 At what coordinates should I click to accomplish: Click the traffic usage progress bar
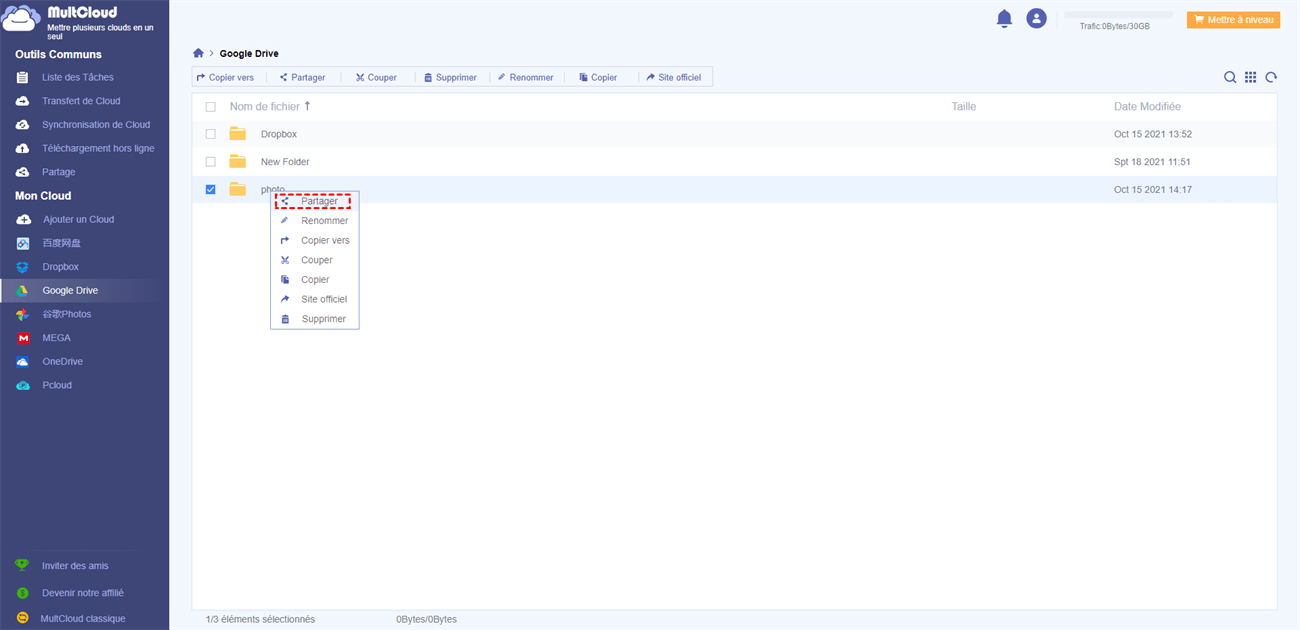click(1118, 15)
